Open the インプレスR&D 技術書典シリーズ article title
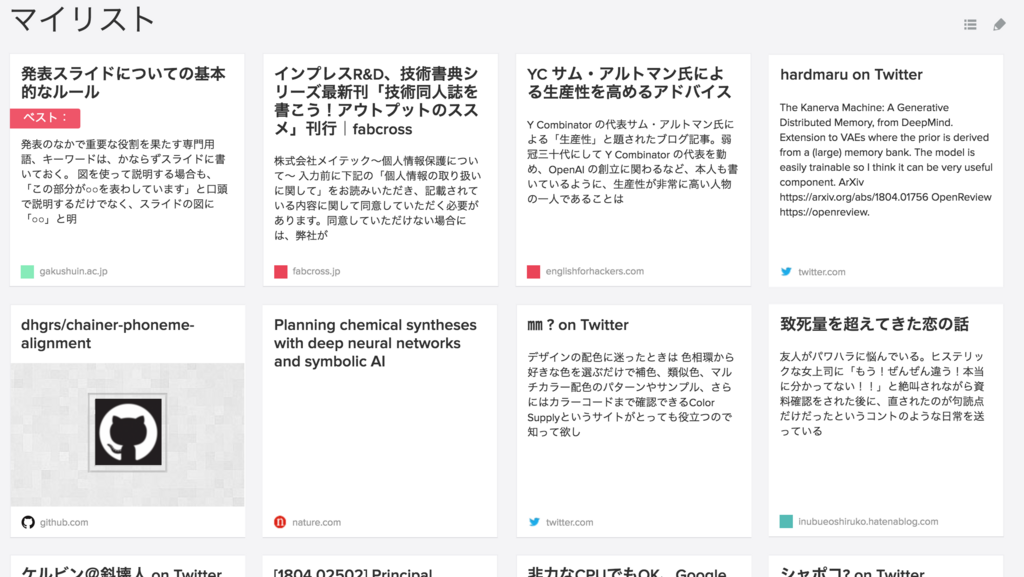The height and width of the screenshot is (577, 1024). coord(376,101)
